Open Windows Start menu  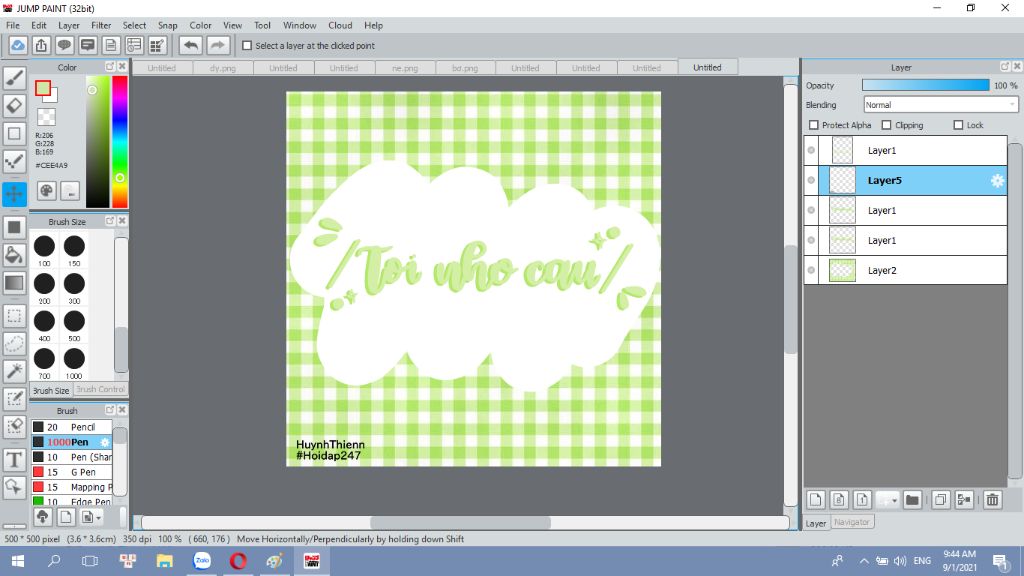pyautogui.click(x=18, y=561)
